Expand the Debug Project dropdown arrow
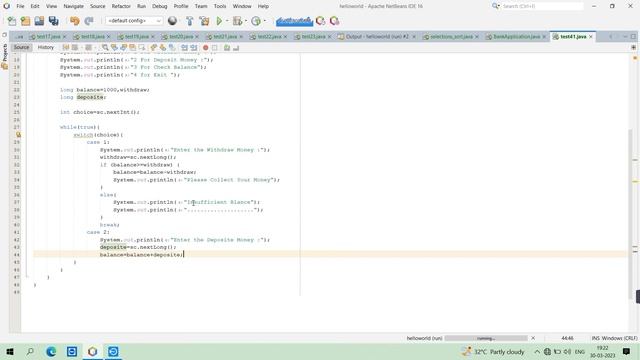The height and width of the screenshot is (360, 640). click(246, 21)
